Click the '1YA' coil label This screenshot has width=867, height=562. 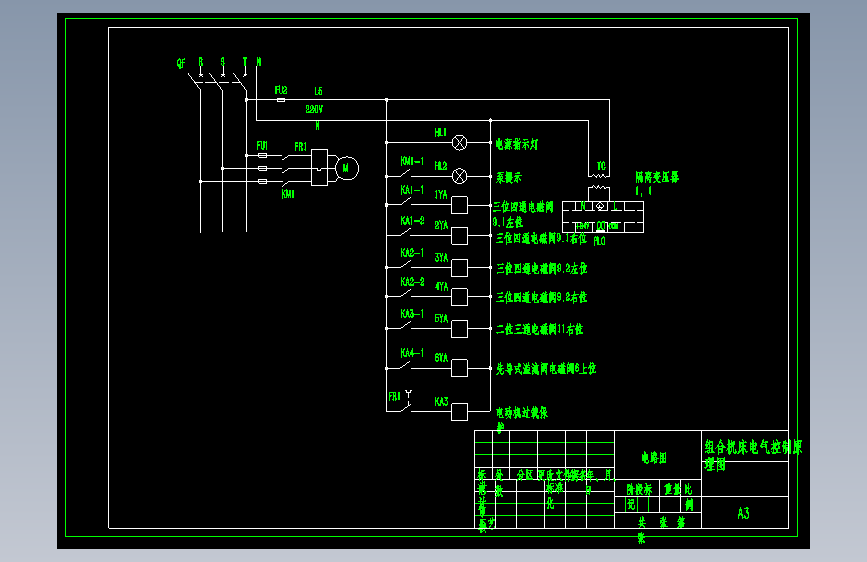pos(441,195)
